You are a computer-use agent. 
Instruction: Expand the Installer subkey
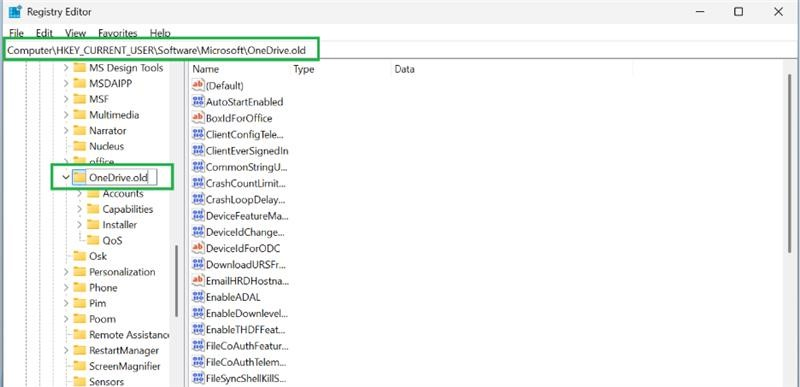click(x=79, y=224)
